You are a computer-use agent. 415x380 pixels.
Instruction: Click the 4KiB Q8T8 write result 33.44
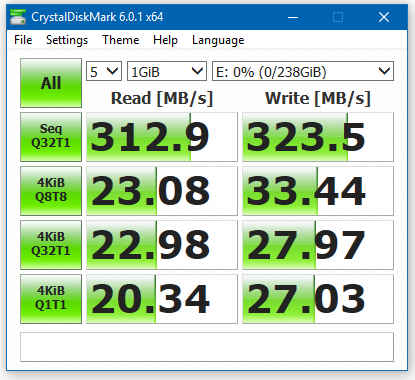coord(318,191)
